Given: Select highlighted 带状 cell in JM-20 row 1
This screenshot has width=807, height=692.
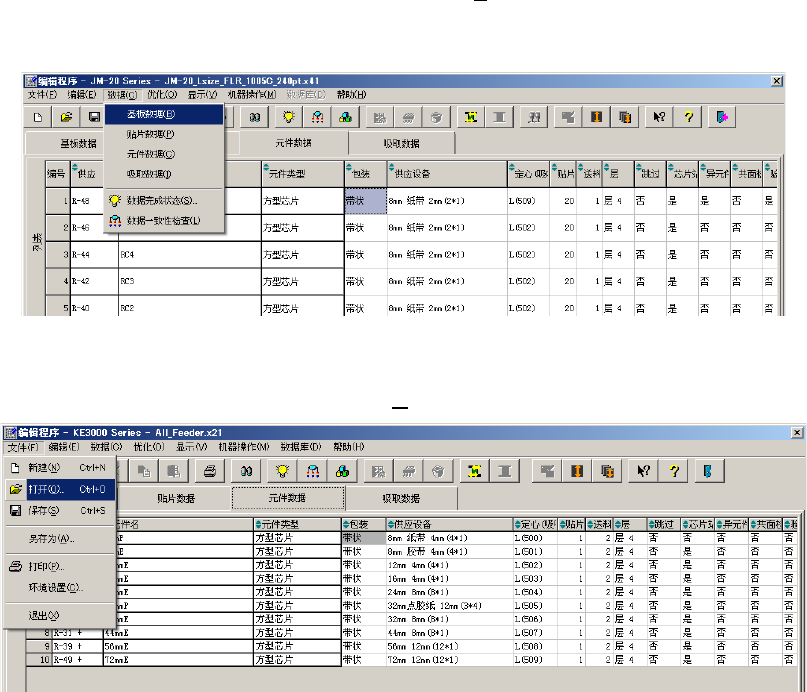Looking at the screenshot, I should pyautogui.click(x=365, y=201).
